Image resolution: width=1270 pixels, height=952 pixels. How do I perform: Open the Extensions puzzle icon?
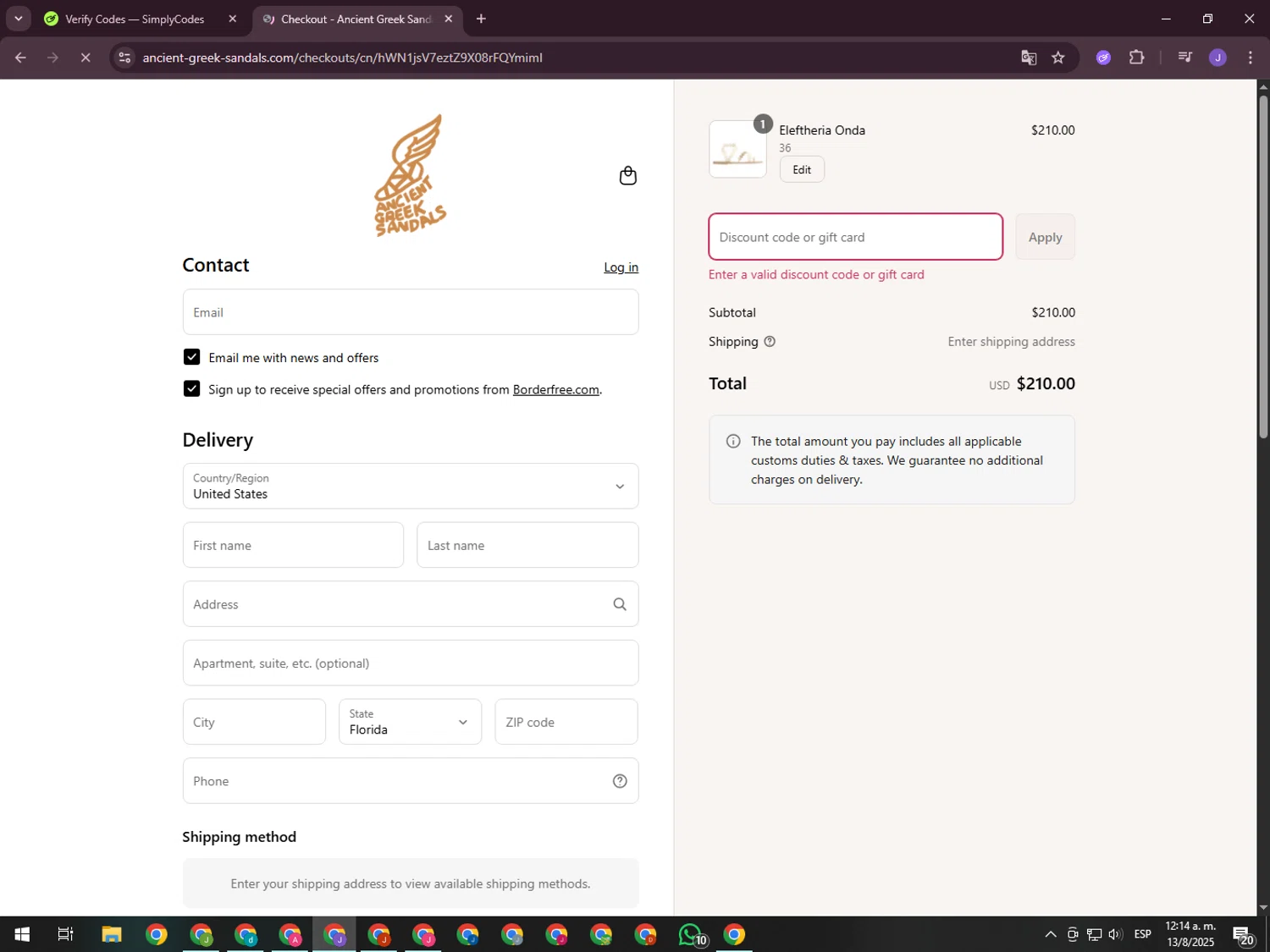1137,58
